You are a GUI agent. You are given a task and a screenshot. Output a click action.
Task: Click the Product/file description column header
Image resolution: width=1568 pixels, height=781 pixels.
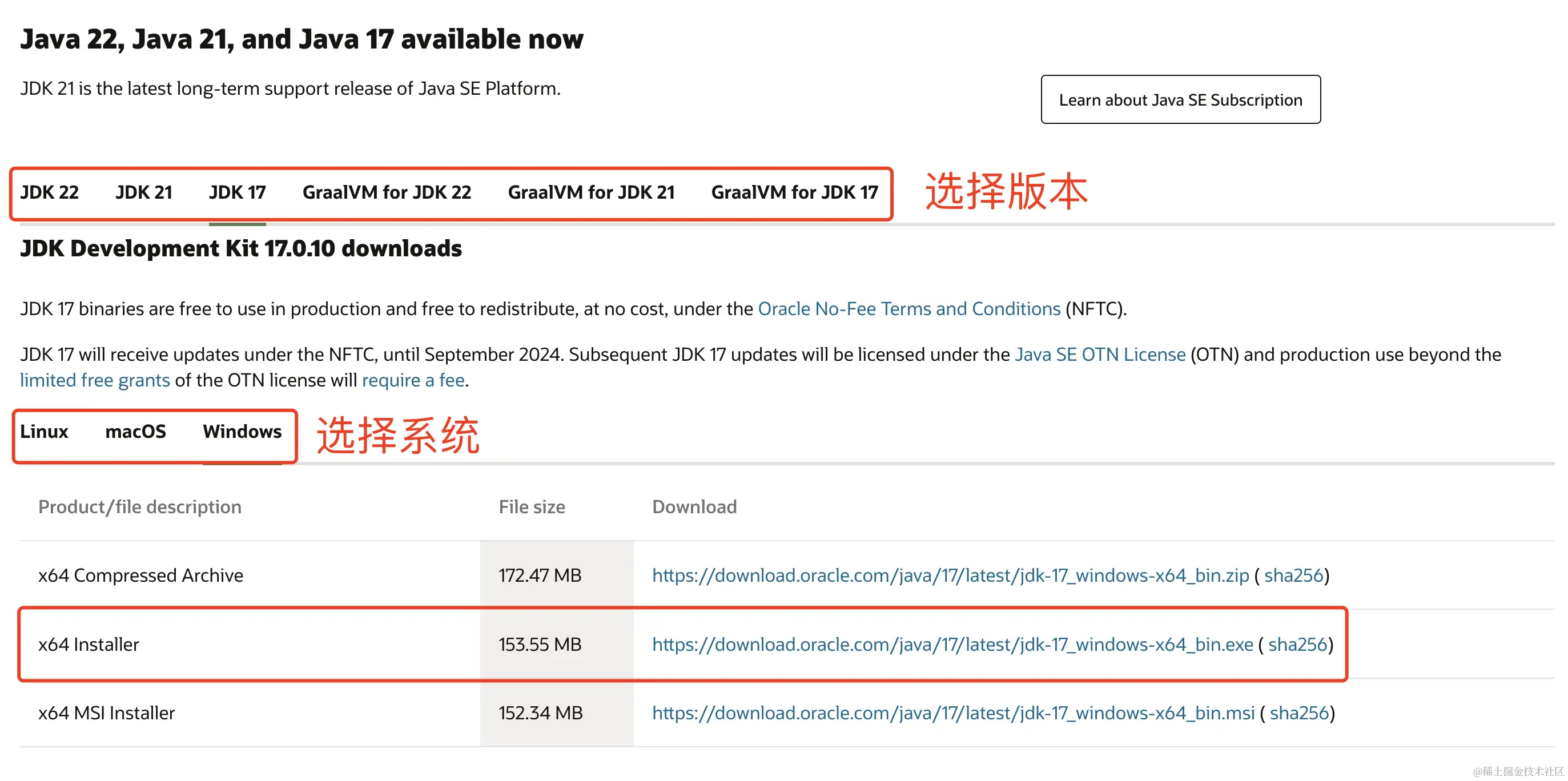pyautogui.click(x=140, y=506)
